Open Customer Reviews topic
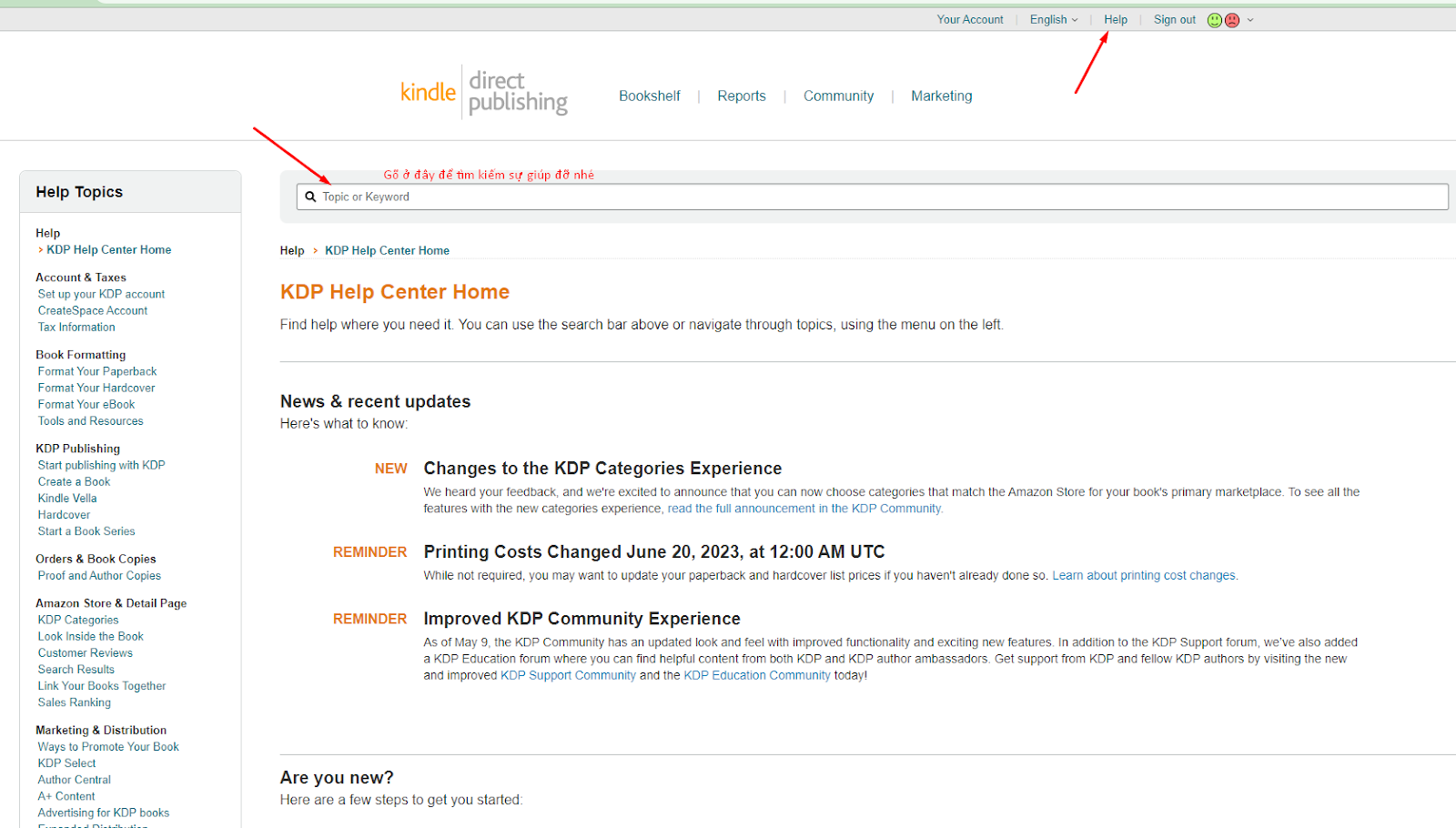The width and height of the screenshot is (1456, 828). [86, 652]
